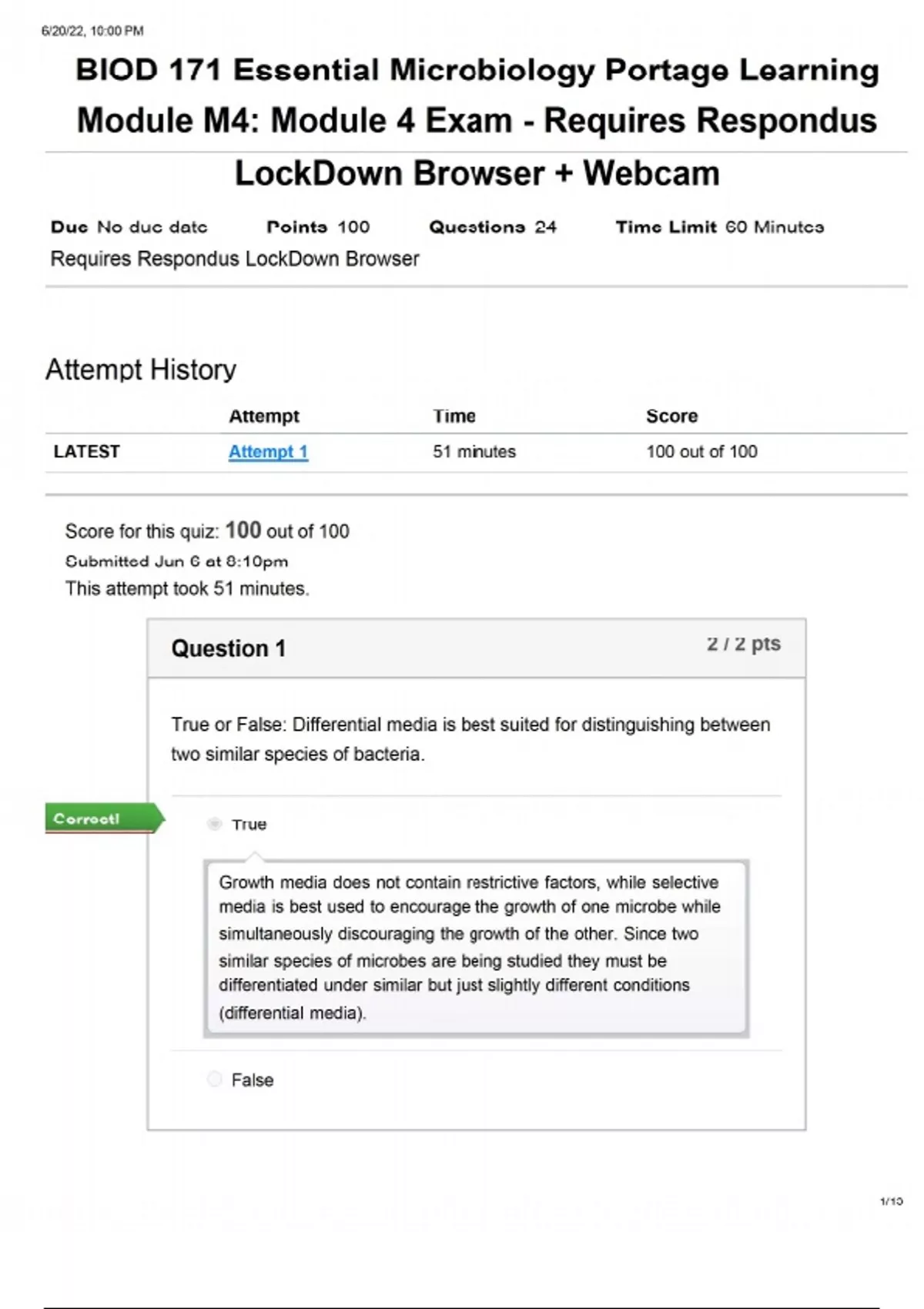Click the Time Limit 60 Minutes text

tap(719, 227)
